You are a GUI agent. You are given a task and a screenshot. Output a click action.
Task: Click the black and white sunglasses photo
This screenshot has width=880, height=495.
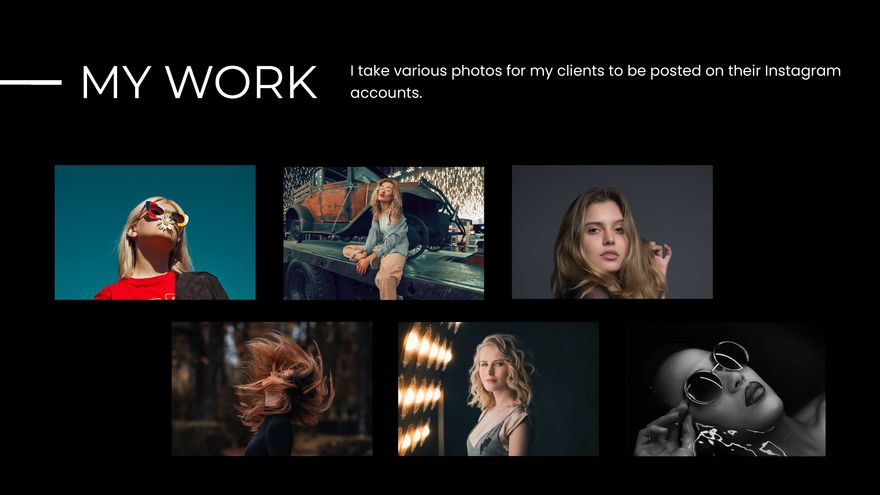(x=725, y=389)
